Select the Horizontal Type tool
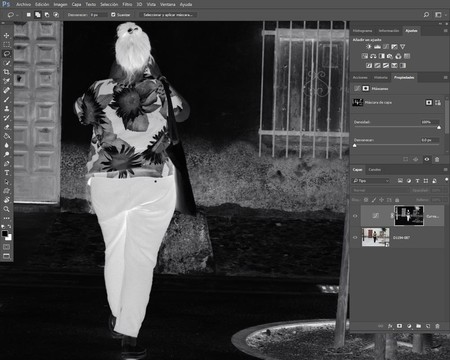 [6, 173]
